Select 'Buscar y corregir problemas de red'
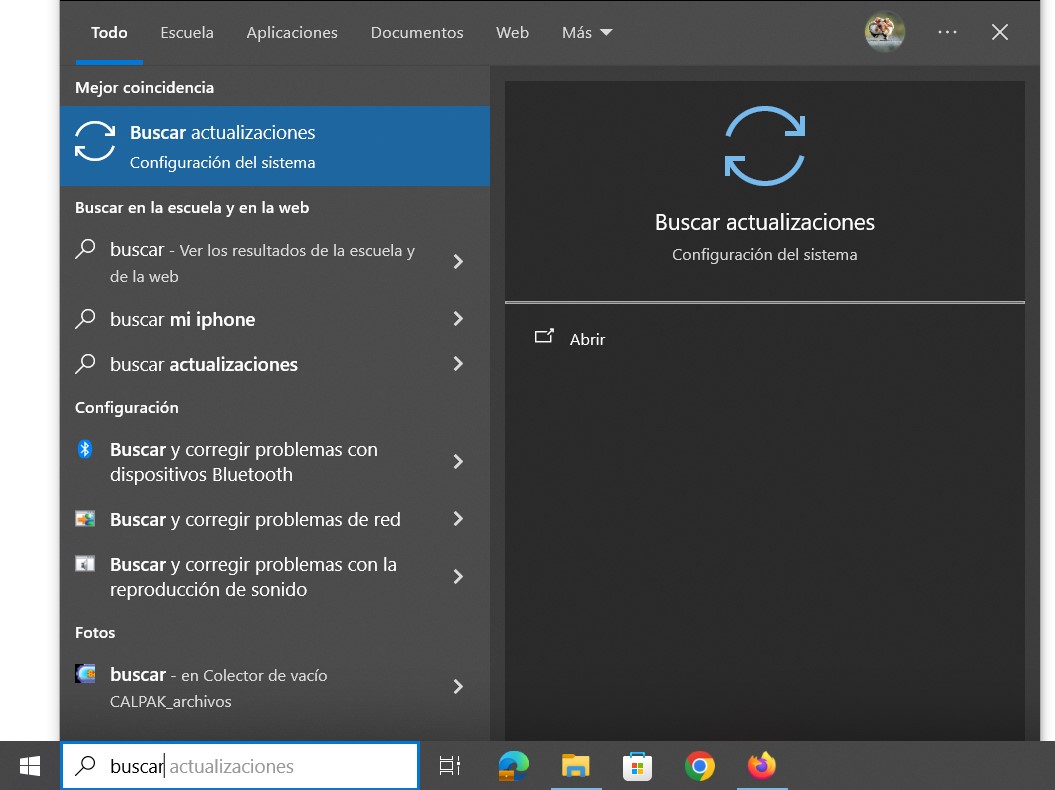Viewport: 1055px width, 790px height. 255,519
